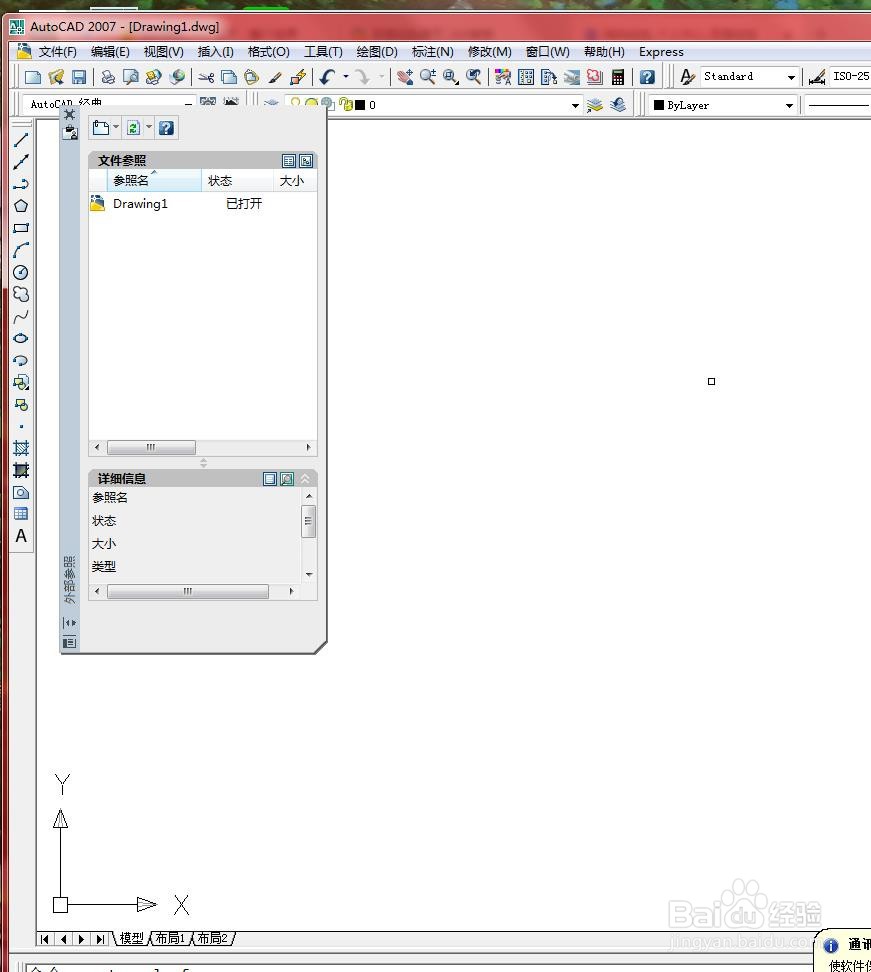Screen dimensions: 871x972
Task: Click detail panel horizontal scrollbar thumb
Action: 188,592
